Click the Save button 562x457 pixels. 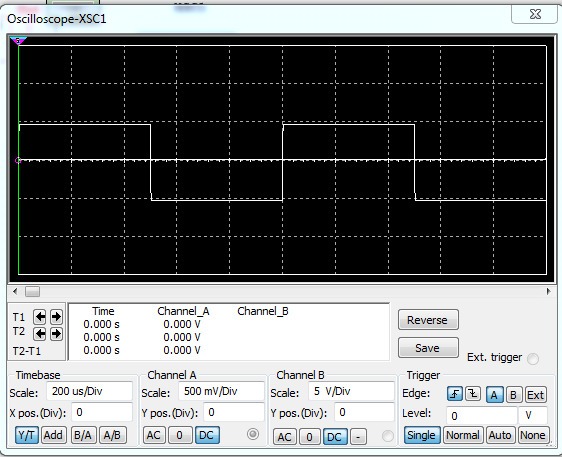click(428, 348)
